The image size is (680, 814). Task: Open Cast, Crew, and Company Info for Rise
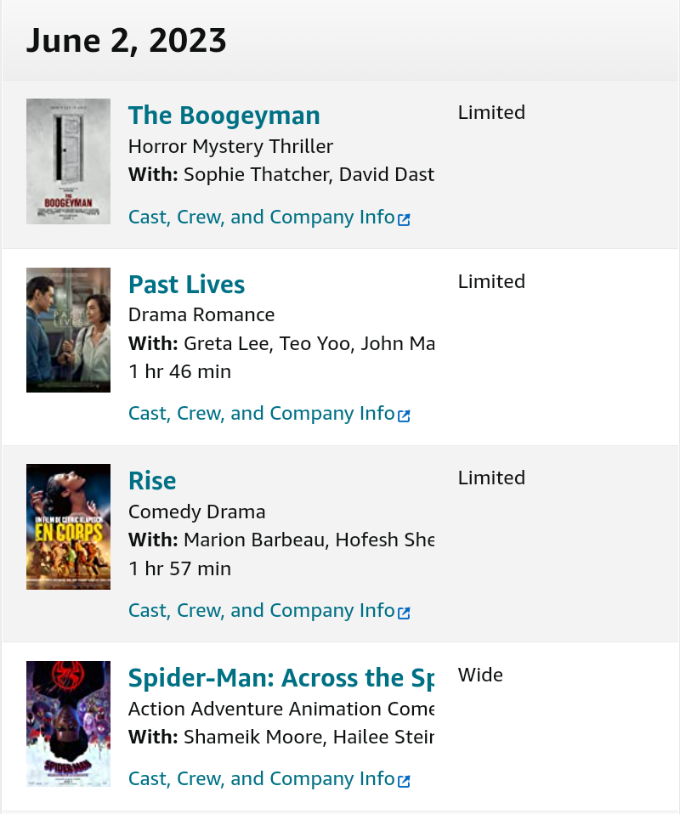[x=261, y=611]
